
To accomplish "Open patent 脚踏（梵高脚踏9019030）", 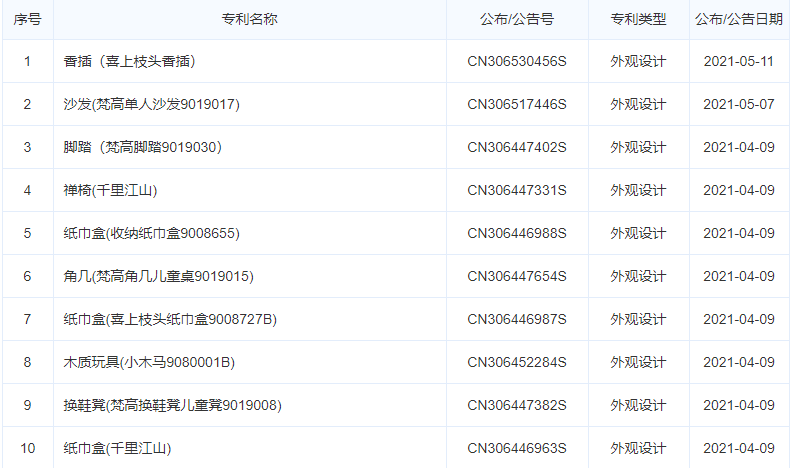I will click(x=143, y=147).
